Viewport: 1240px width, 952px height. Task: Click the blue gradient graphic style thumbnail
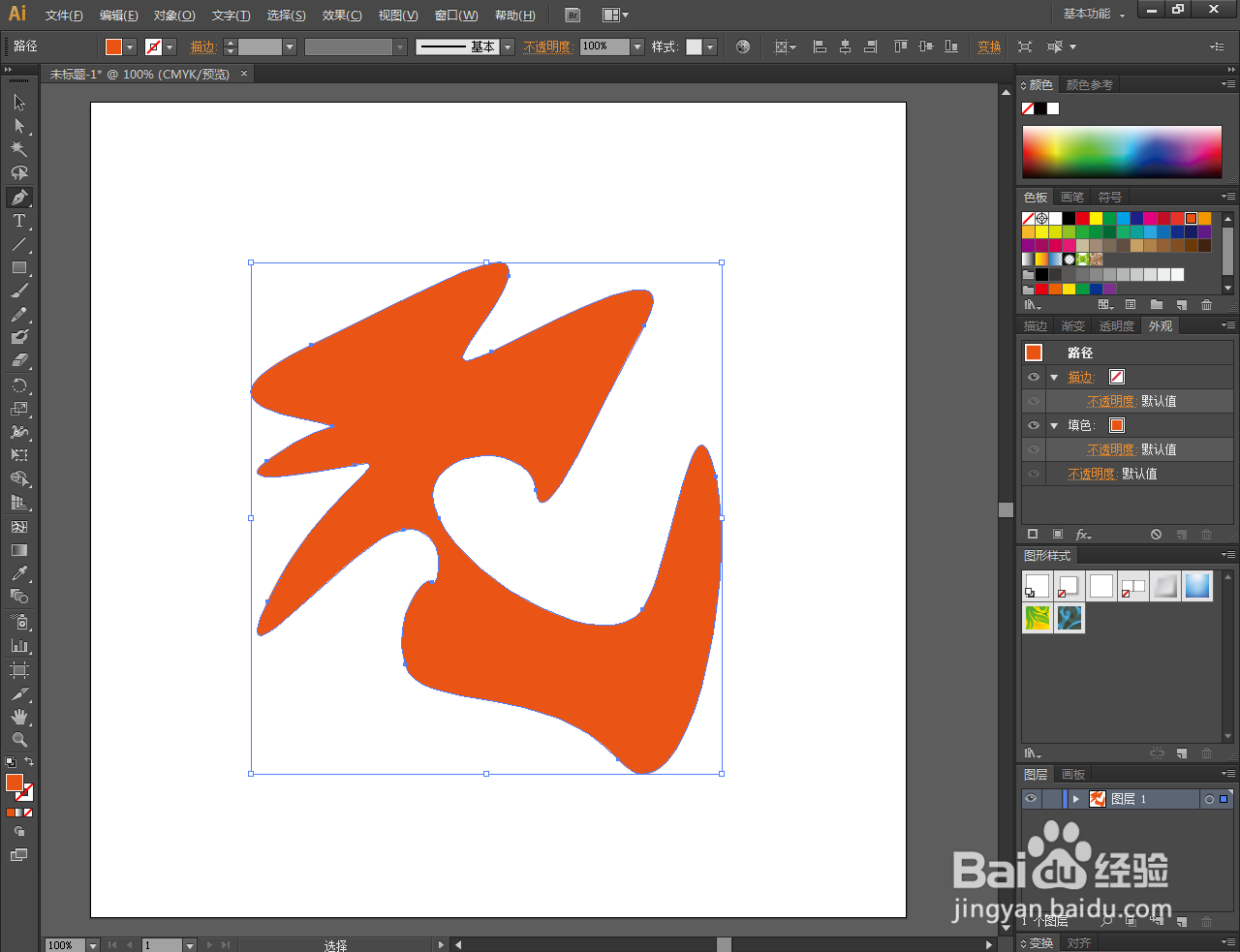1197,586
